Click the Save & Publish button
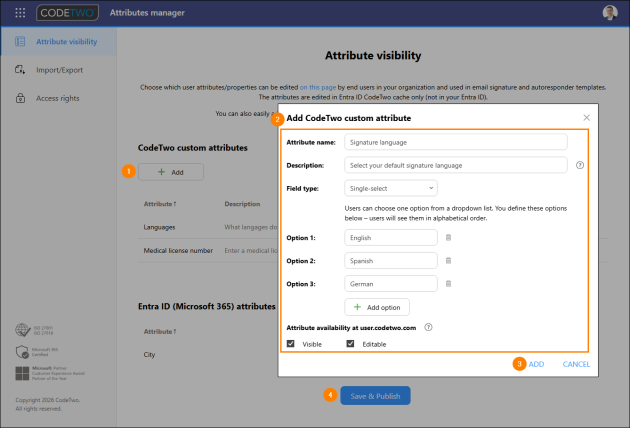Viewport: 630px width, 428px height. coord(375,396)
